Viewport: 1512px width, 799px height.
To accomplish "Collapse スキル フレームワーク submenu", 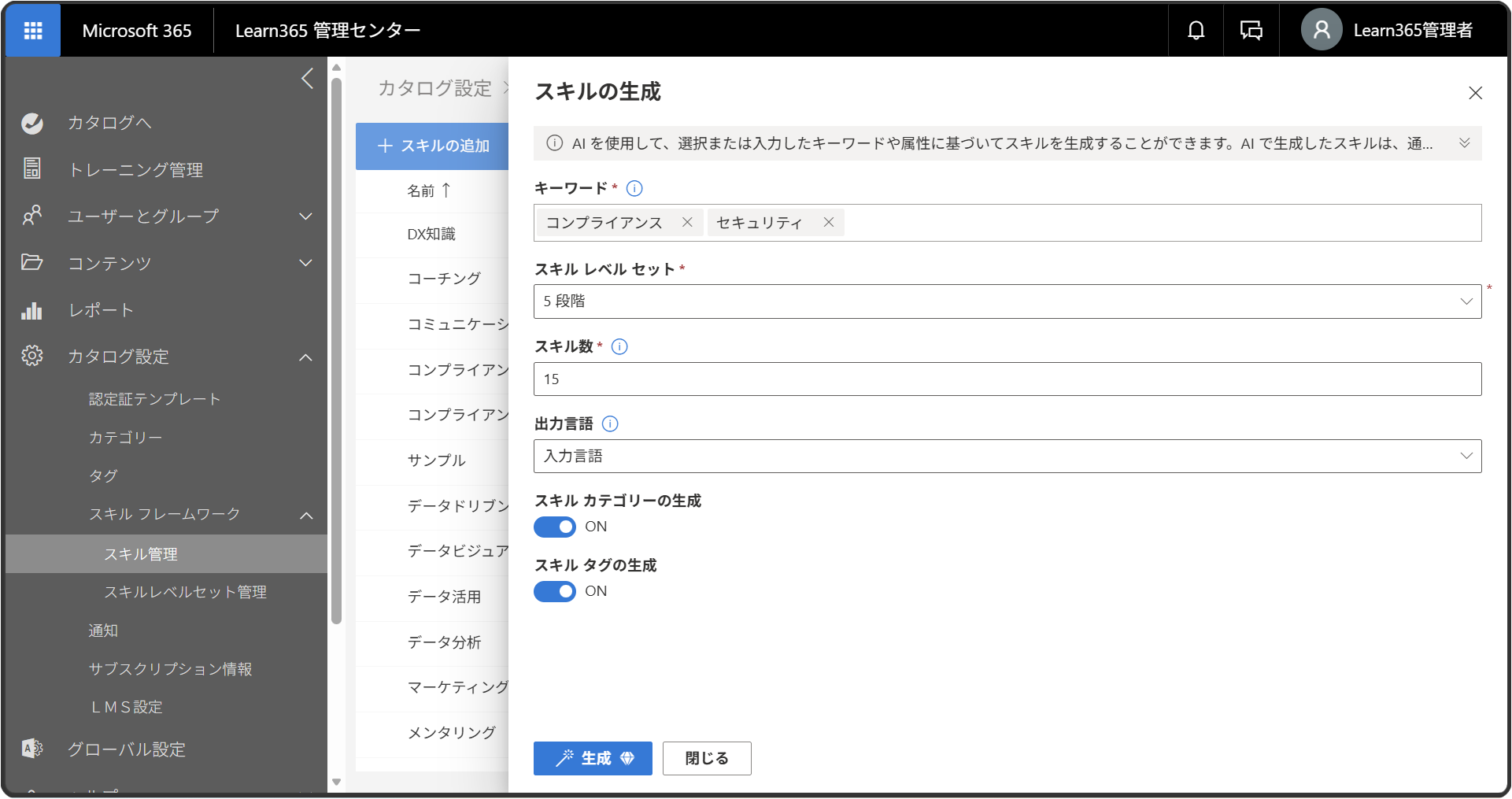I will 306,516.
